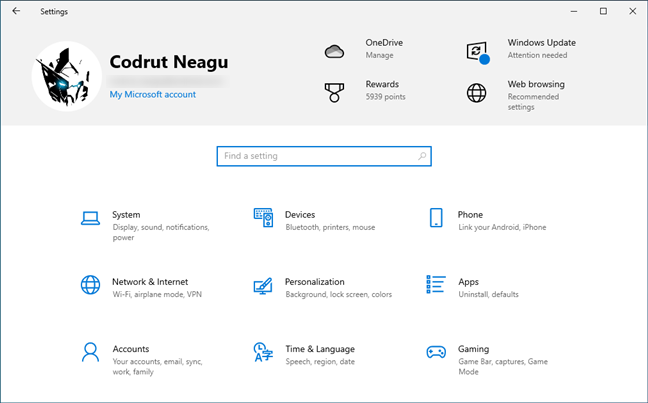This screenshot has height=403, width=648.
Task: Open OneDrive Manage label
Action: pos(379,55)
